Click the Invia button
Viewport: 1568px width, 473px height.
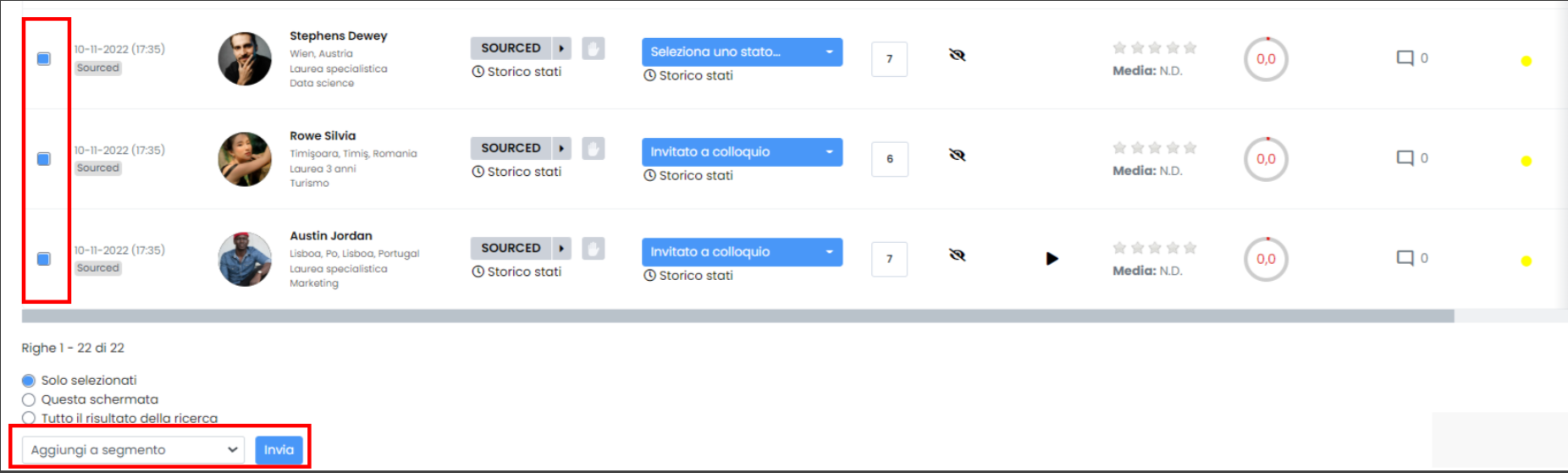click(x=279, y=450)
